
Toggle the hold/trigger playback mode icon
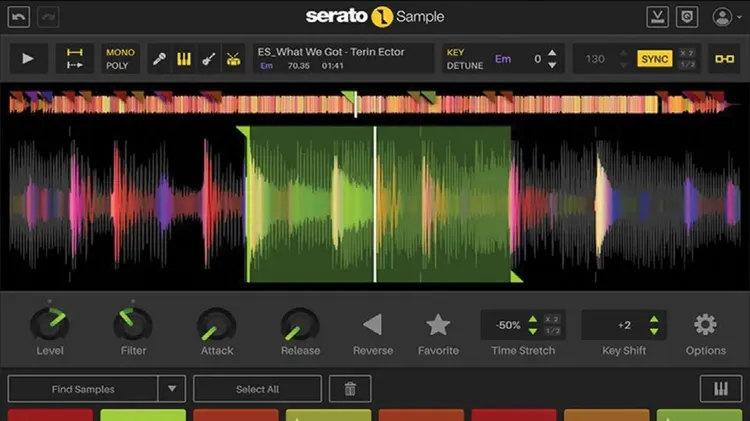pos(75,58)
